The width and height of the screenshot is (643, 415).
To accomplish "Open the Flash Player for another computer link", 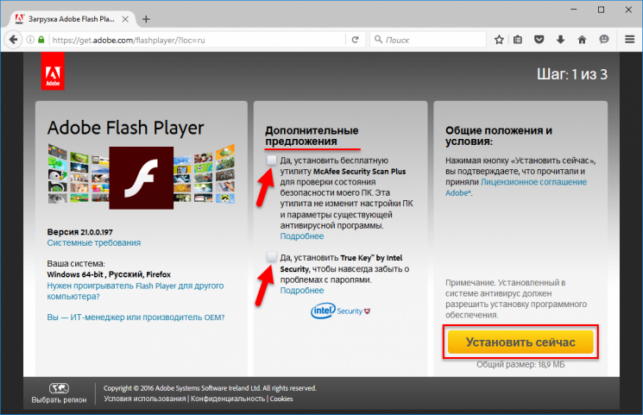I will [x=135, y=291].
